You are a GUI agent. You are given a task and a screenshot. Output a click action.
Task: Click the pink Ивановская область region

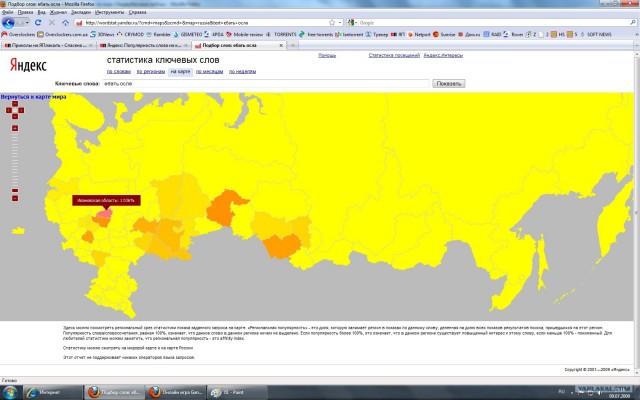(105, 214)
